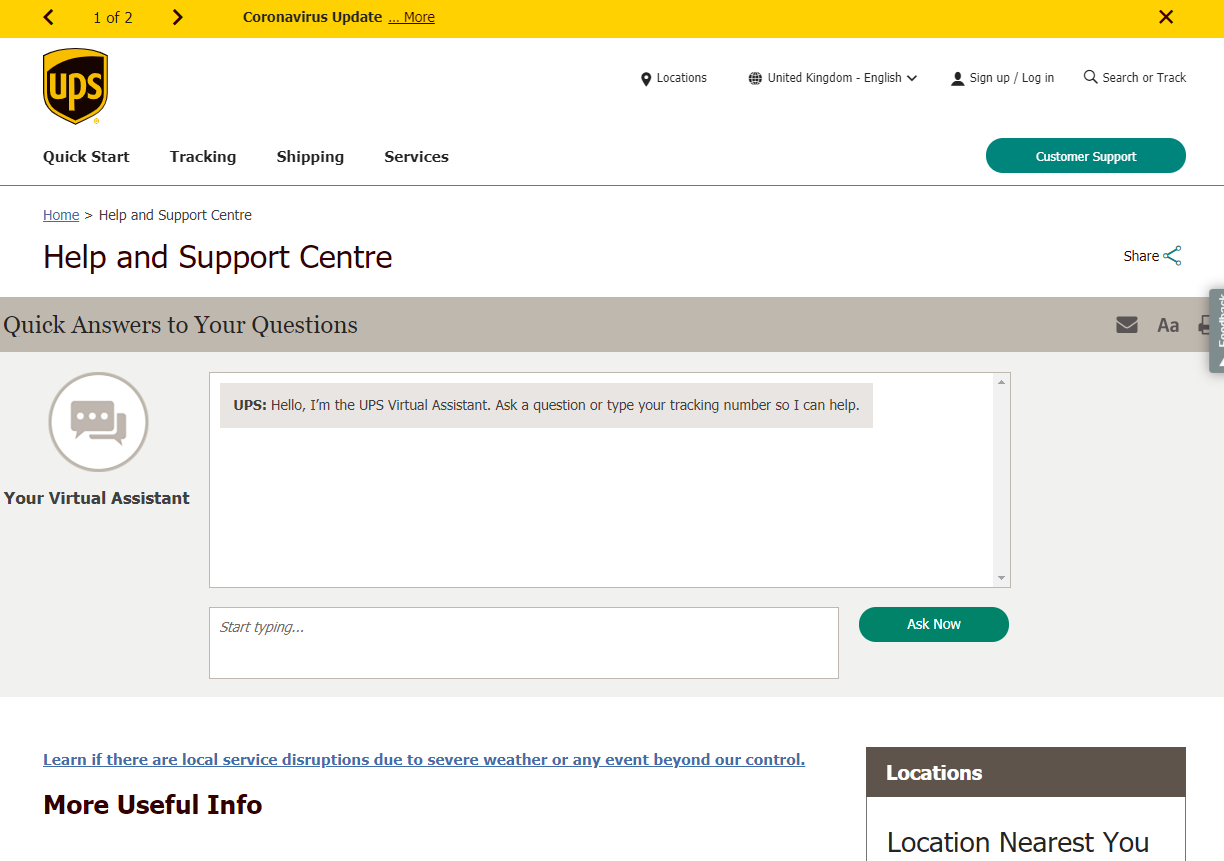Click the Aa text size icon

click(x=1168, y=325)
